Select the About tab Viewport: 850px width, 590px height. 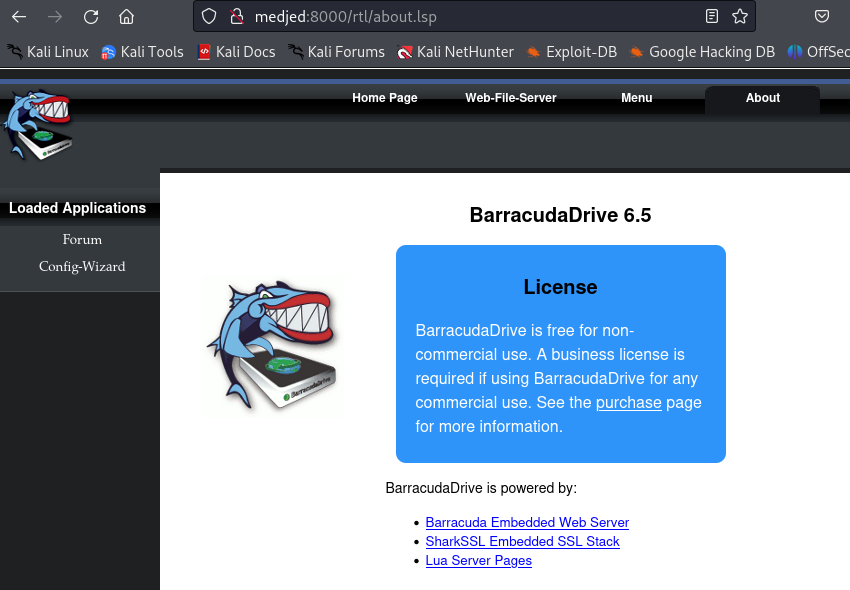pos(763,98)
